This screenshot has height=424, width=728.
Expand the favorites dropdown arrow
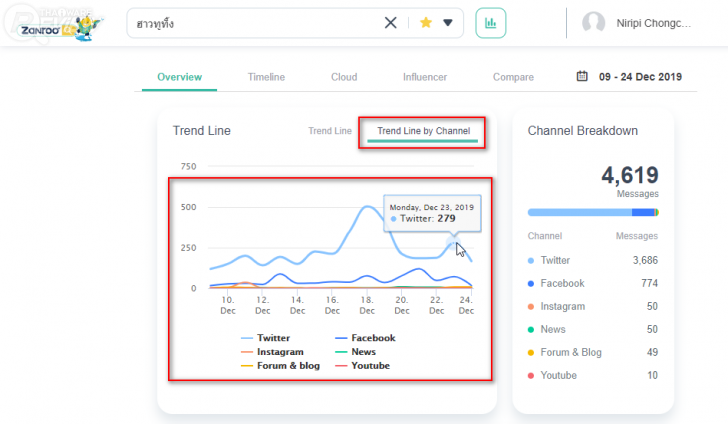point(448,23)
